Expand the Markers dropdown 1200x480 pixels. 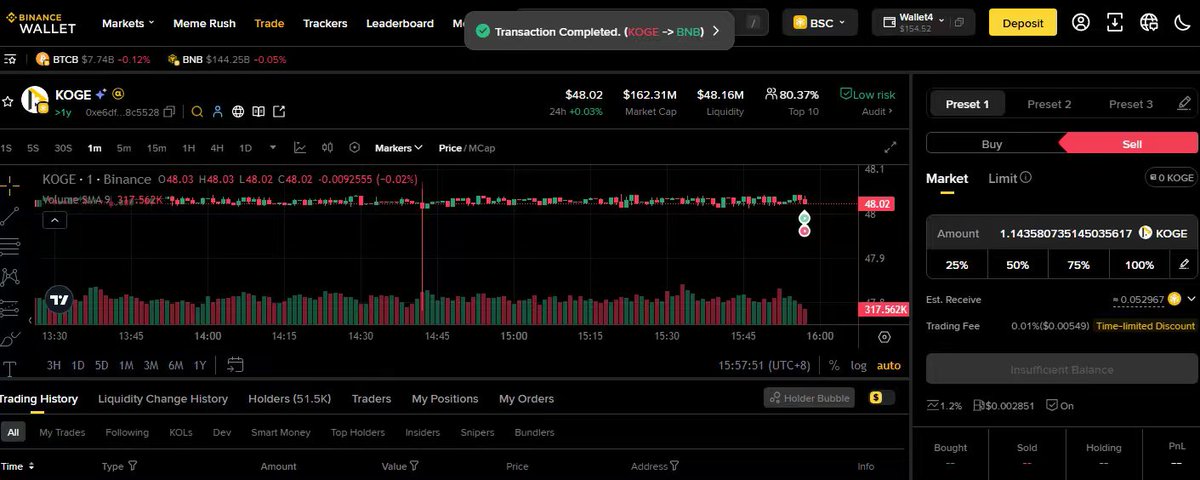pyautogui.click(x=398, y=148)
